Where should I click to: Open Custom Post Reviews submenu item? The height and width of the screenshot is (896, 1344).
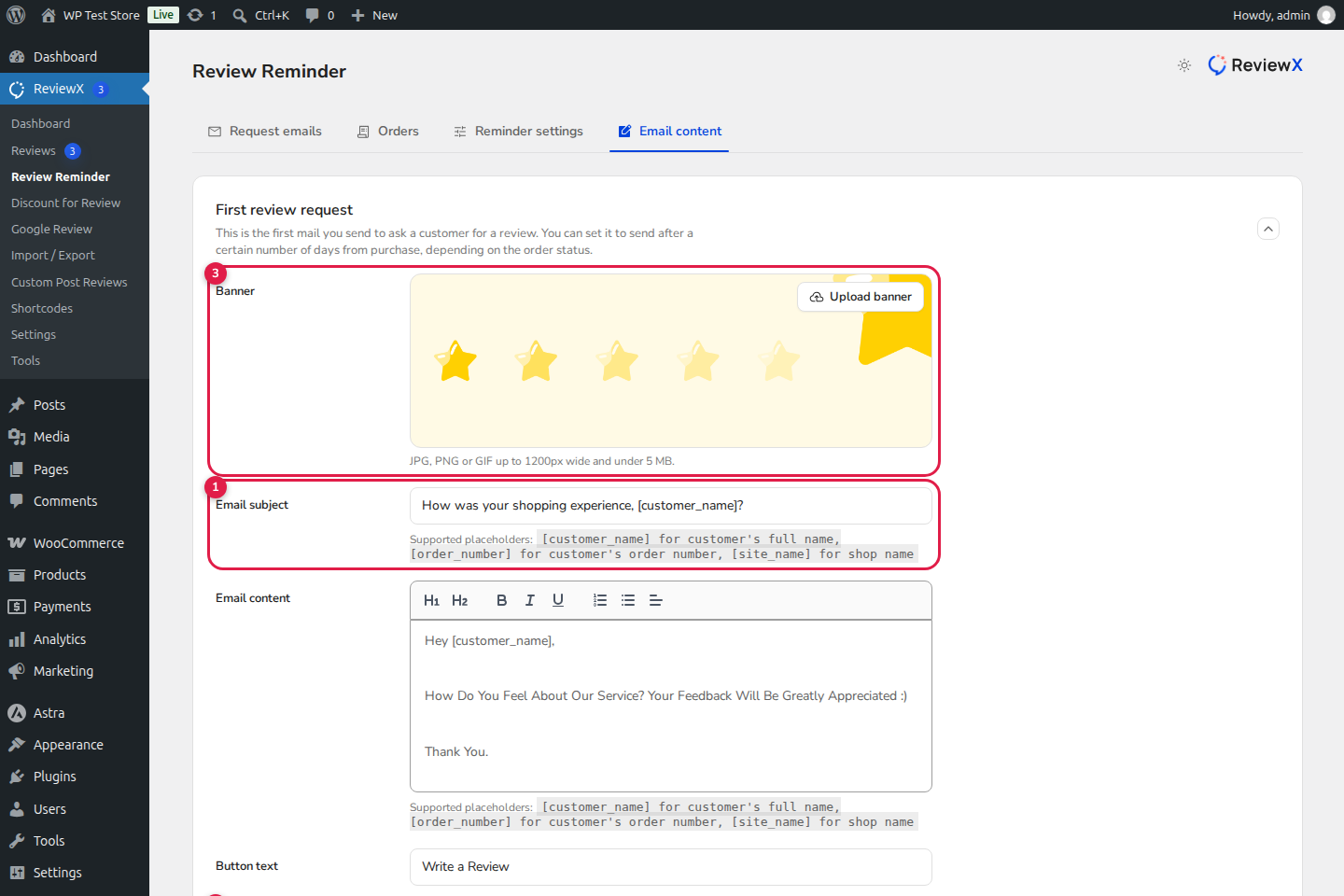(x=69, y=282)
